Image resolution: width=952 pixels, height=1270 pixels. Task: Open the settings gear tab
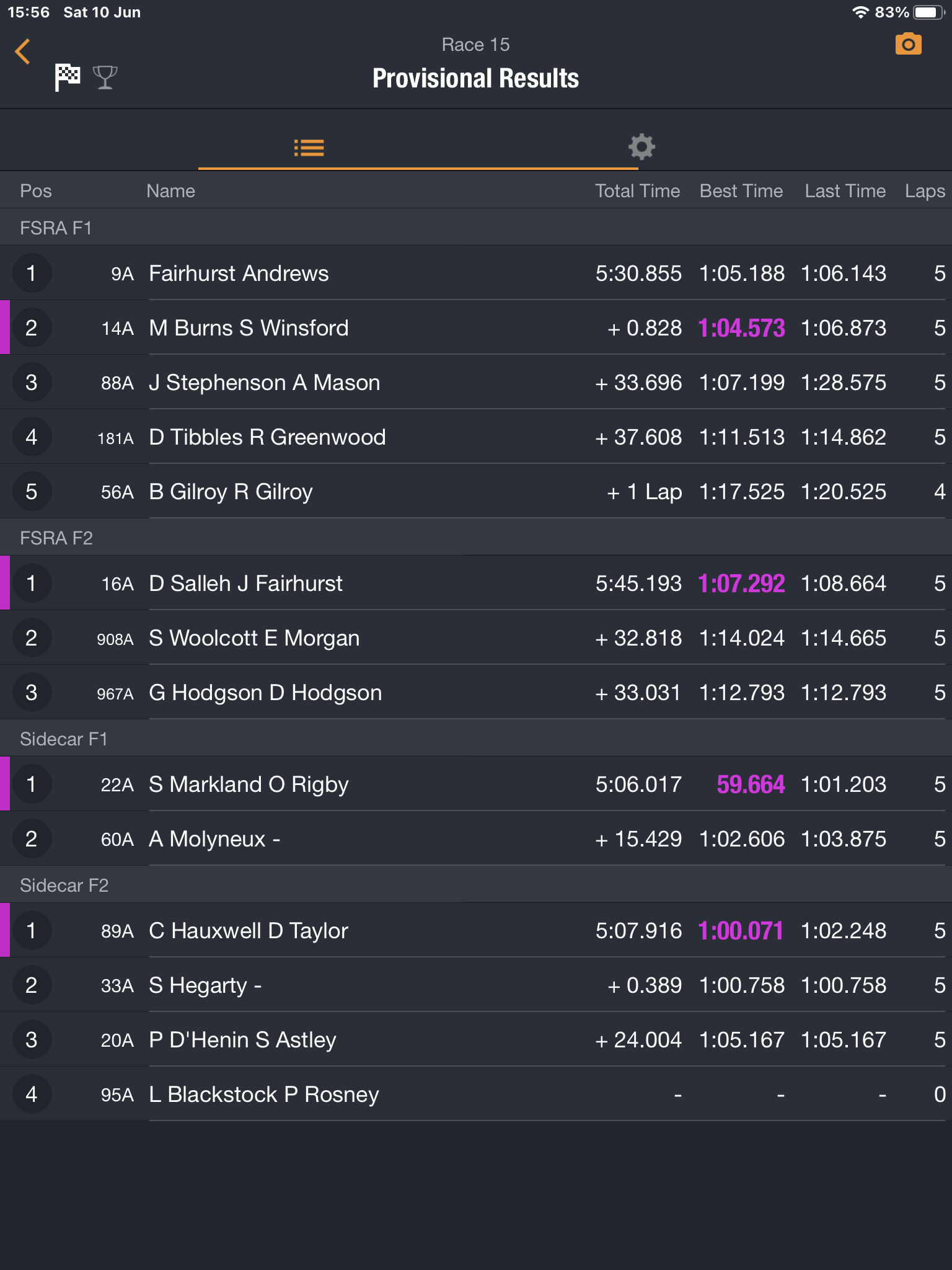point(641,147)
